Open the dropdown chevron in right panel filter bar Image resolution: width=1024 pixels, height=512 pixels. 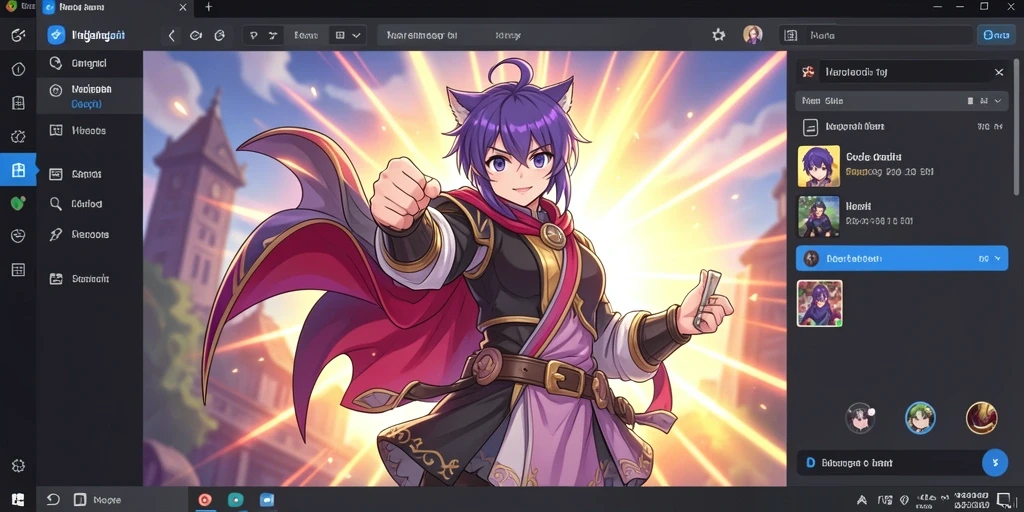point(998,101)
